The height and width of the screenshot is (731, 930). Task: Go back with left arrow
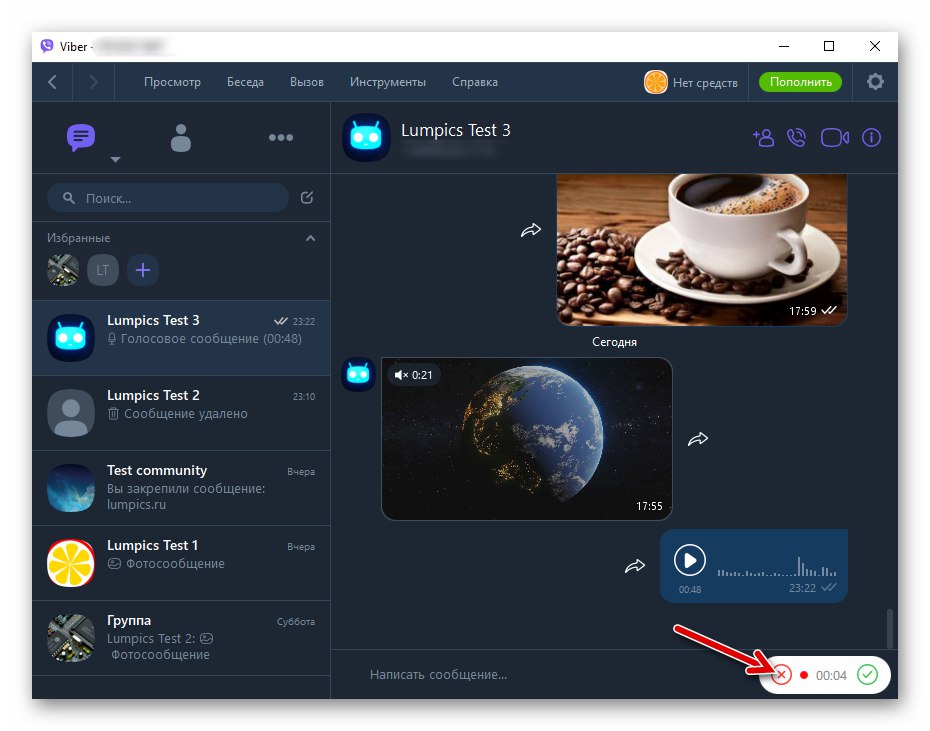(52, 82)
